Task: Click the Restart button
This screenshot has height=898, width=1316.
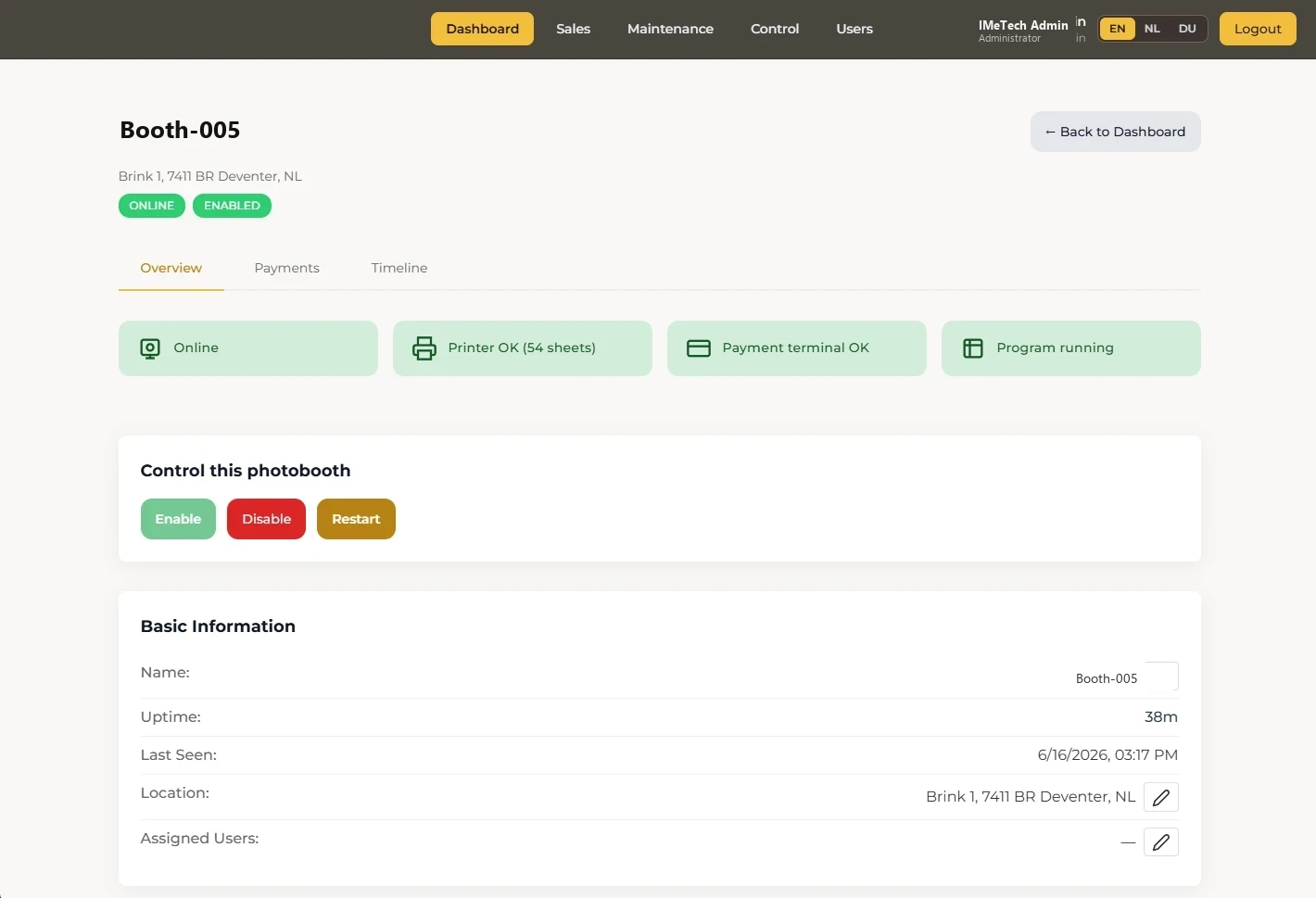Action: (356, 519)
